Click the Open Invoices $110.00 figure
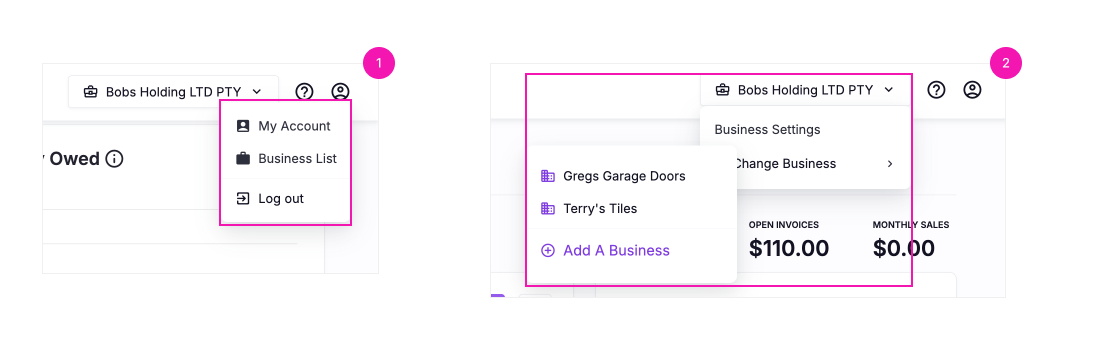Screen dimensions: 1108x362 789,248
